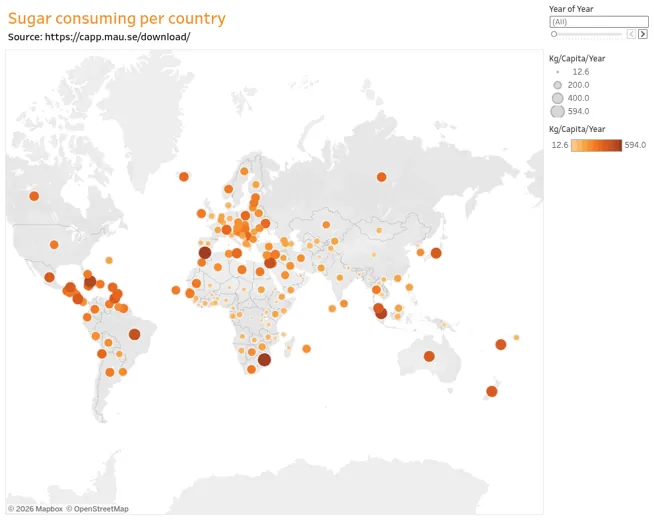This screenshot has height=520, width=654.
Task: Select the data circle over Bermuda
Action: click(x=109, y=260)
